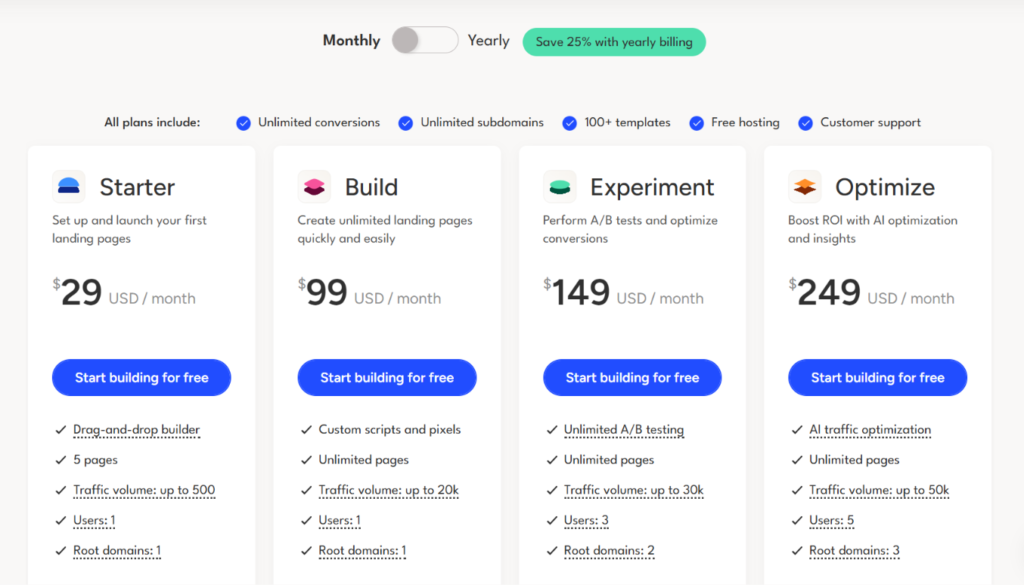This screenshot has width=1024, height=585.
Task: Click checkmark beside Unlimited A/B testing
Action: (552, 430)
